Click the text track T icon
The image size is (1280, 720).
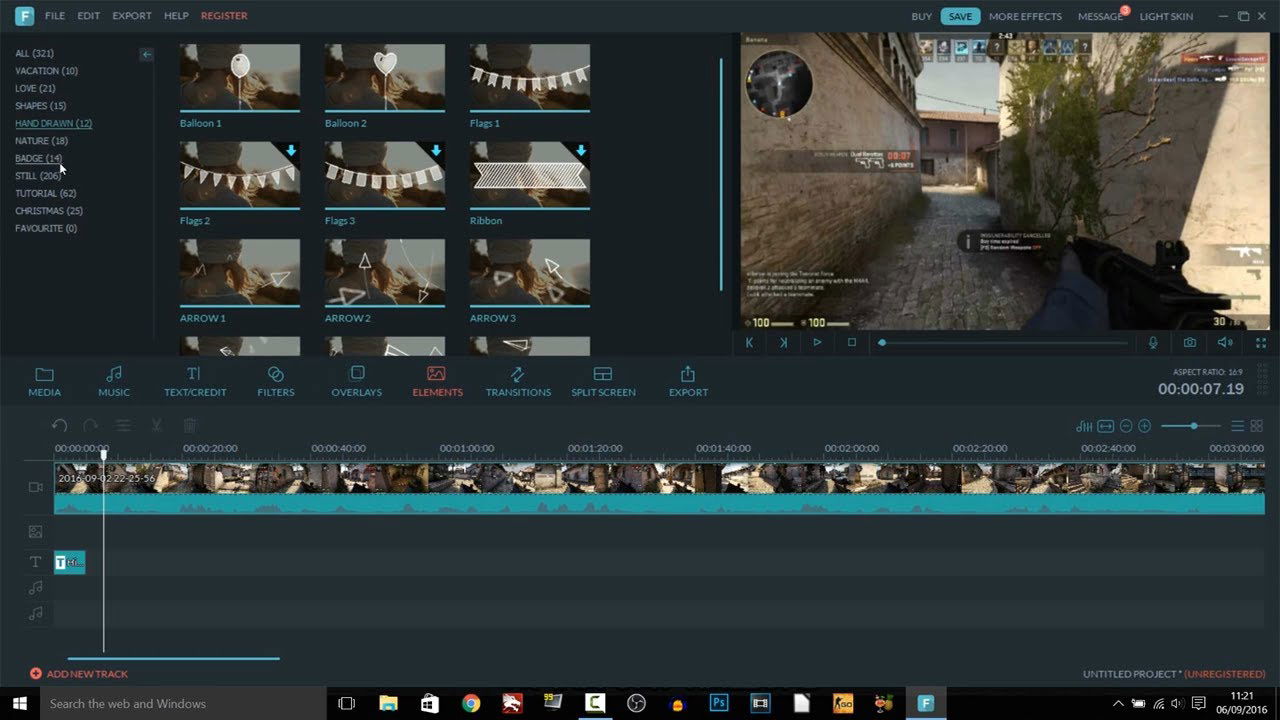click(36, 562)
